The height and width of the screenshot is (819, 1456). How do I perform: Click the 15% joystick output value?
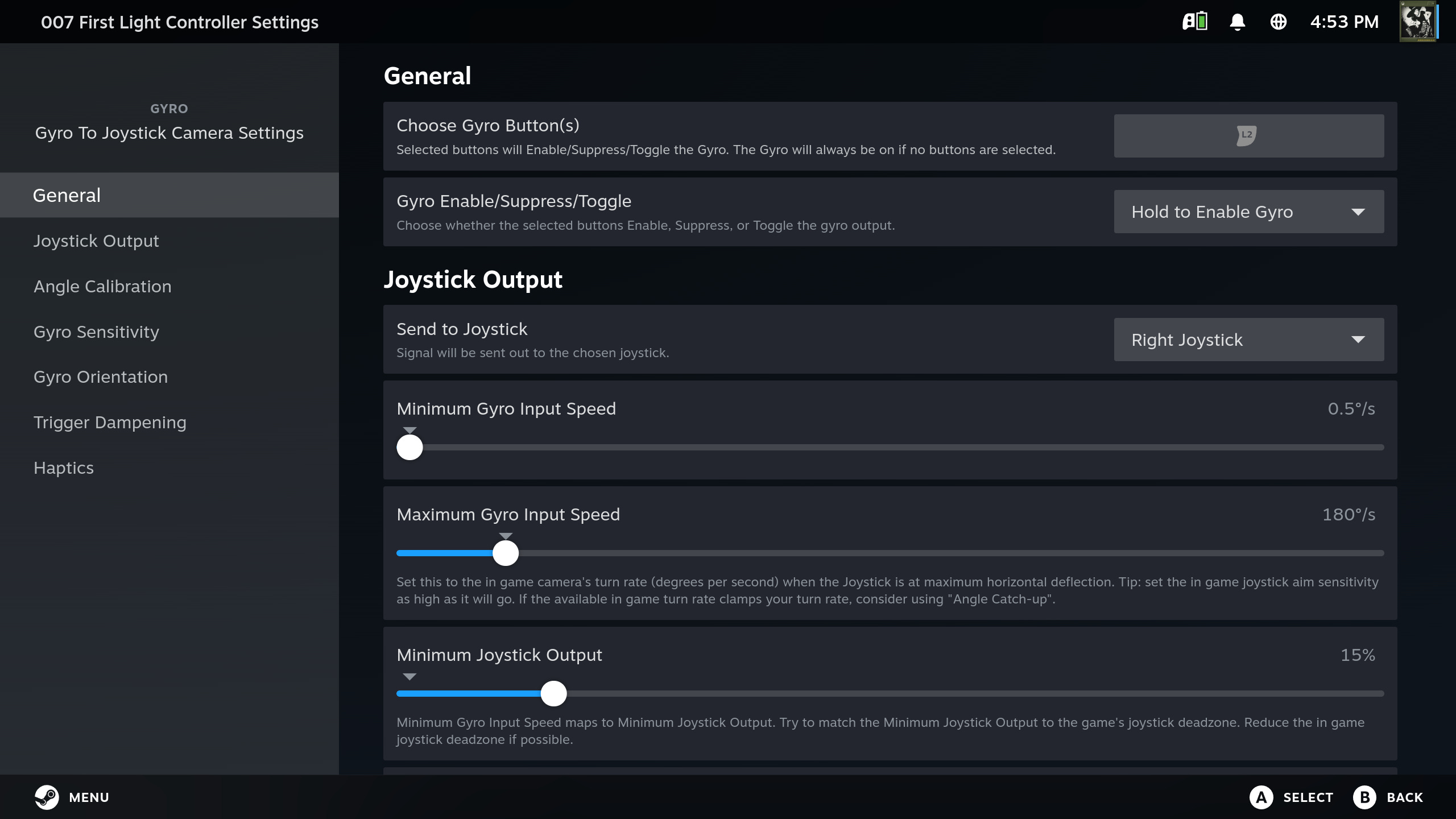1358,655
